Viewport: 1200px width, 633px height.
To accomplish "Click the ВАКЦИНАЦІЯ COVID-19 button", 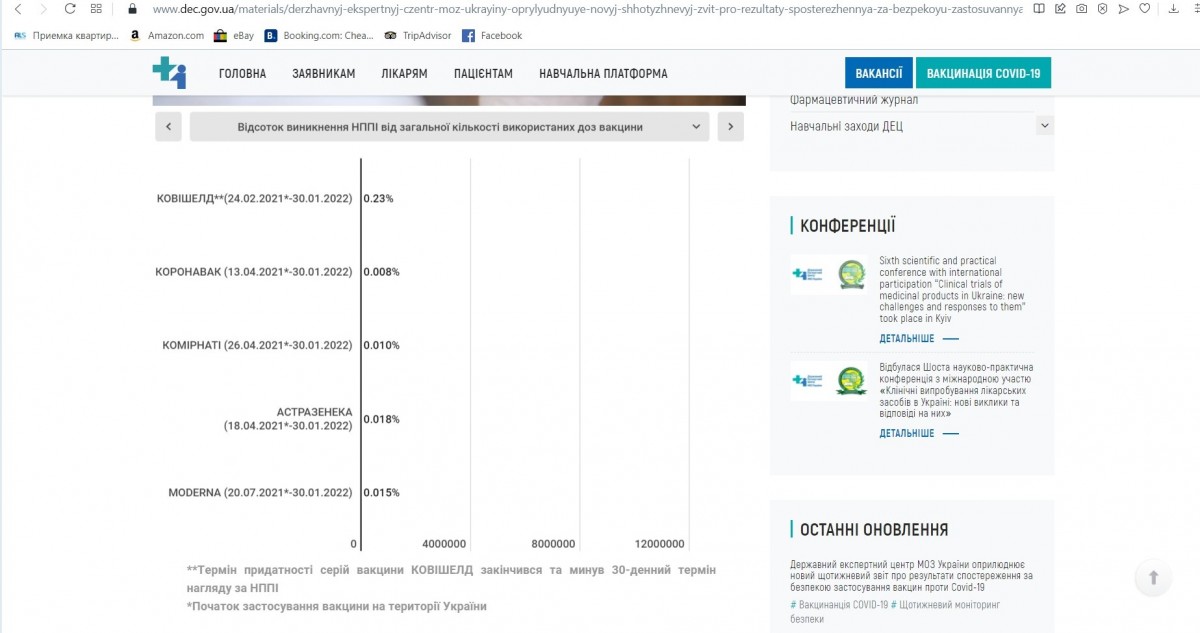I will [x=983, y=73].
